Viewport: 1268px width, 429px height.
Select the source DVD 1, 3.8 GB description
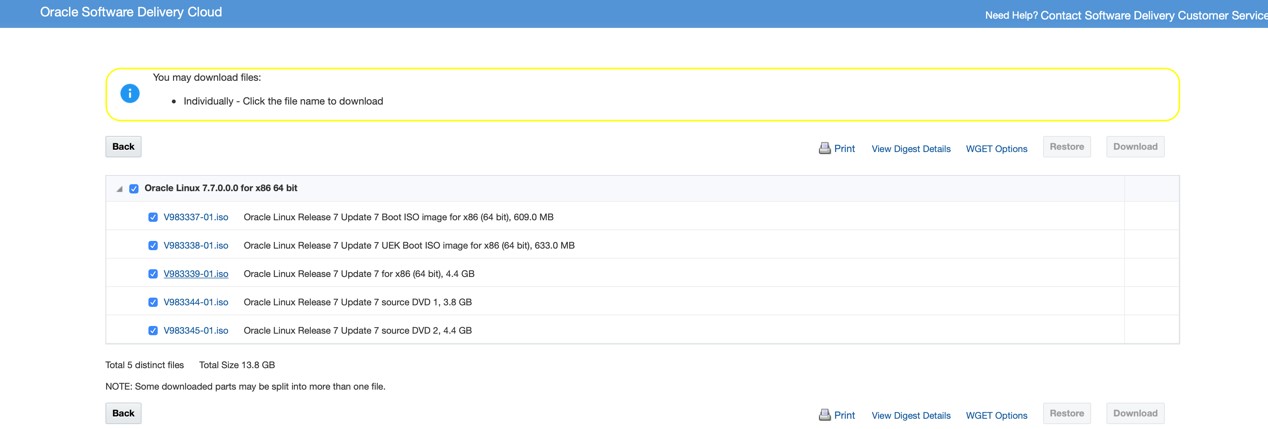pyautogui.click(x=358, y=302)
